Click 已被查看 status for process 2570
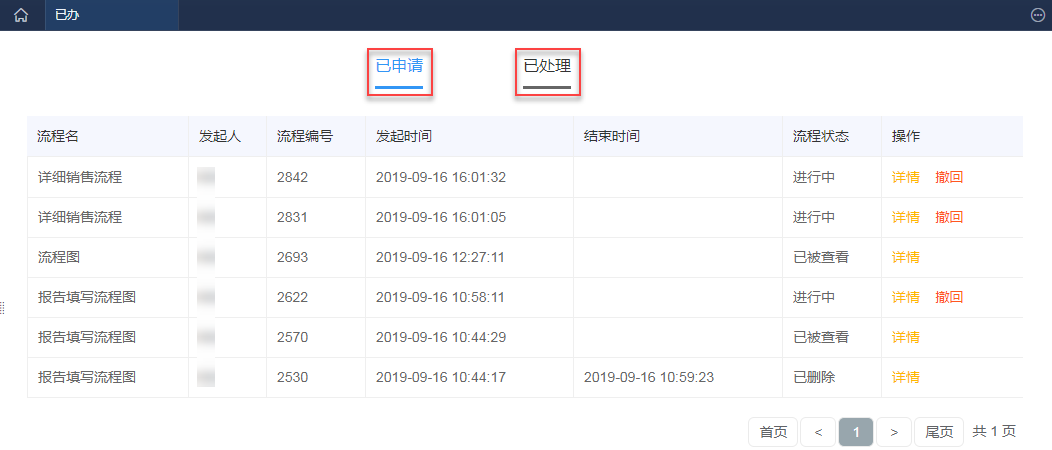Viewport: 1052px width, 450px height. 821,337
